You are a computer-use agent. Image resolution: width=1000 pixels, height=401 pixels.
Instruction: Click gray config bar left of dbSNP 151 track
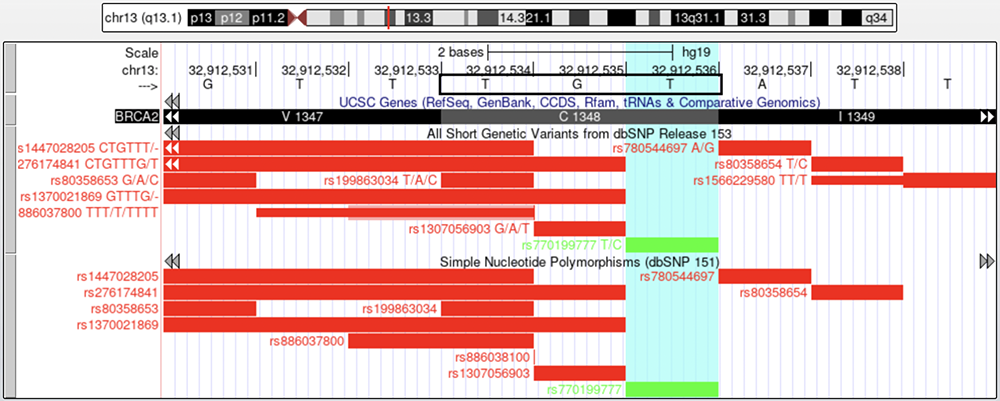[x=10, y=325]
